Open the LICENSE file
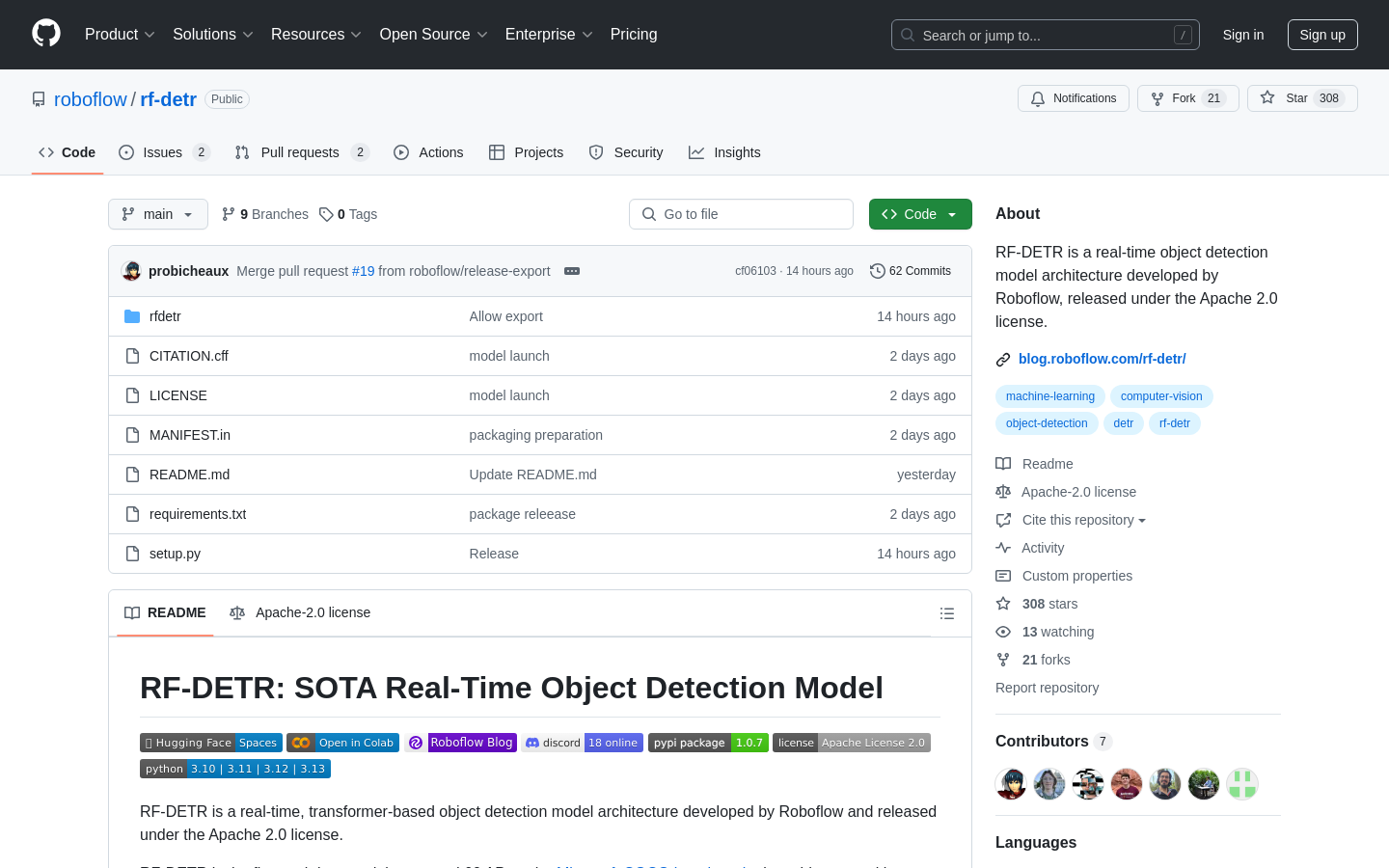Screen dimensions: 1389x868 point(178,395)
